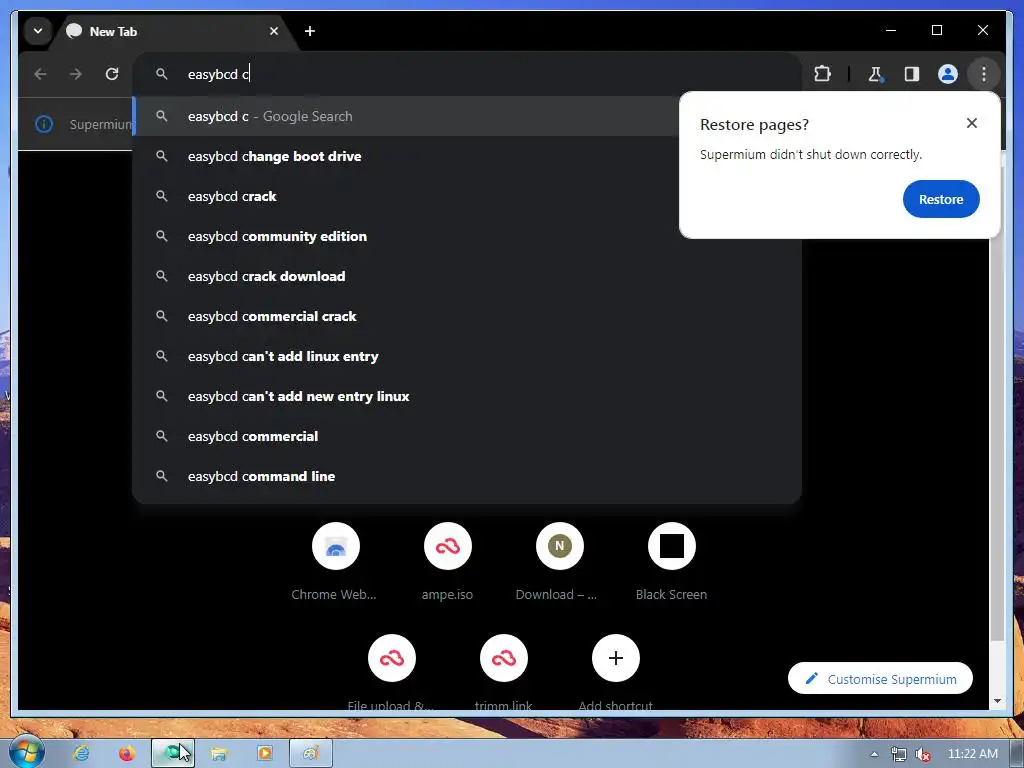This screenshot has height=768, width=1024.
Task: Click the info icon in the Supermium infobar
Action: [44, 124]
